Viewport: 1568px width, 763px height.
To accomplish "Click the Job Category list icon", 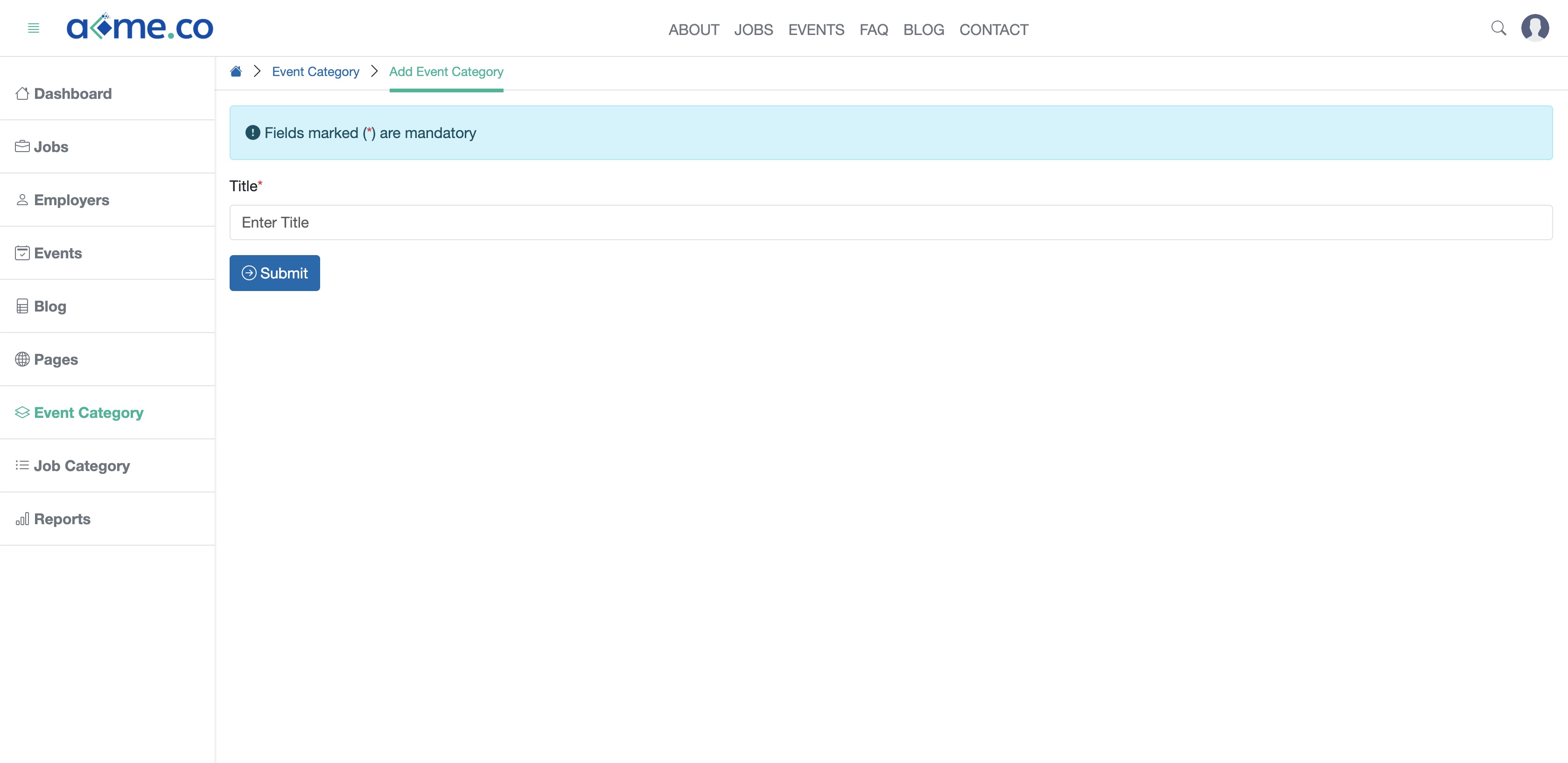I will [22, 465].
